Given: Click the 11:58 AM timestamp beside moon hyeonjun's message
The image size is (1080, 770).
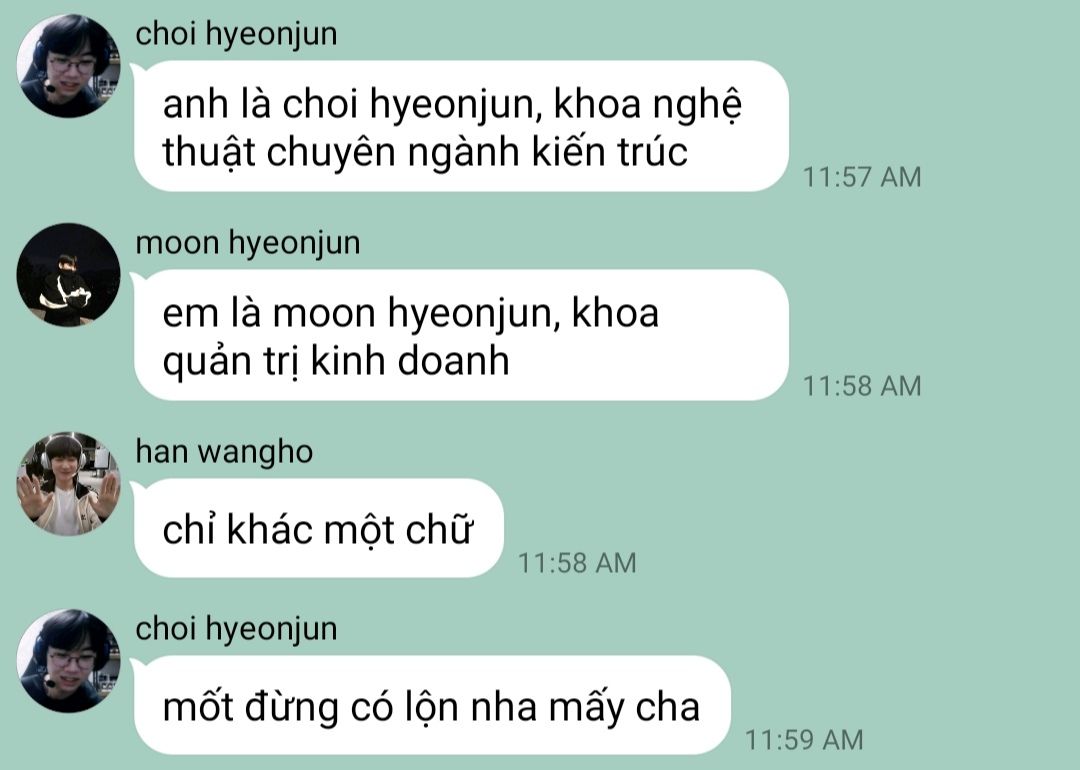Looking at the screenshot, I should pyautogui.click(x=862, y=386).
